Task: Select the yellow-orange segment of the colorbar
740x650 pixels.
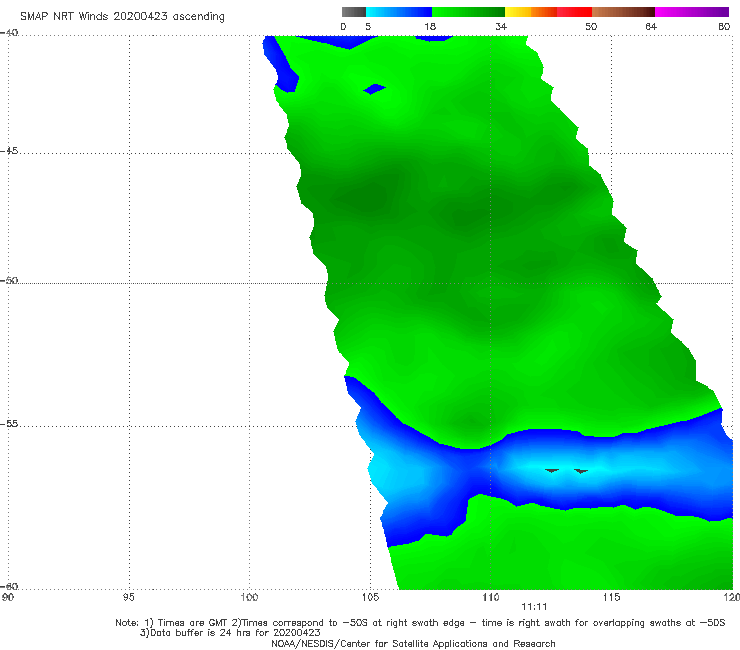Action: pos(531,12)
